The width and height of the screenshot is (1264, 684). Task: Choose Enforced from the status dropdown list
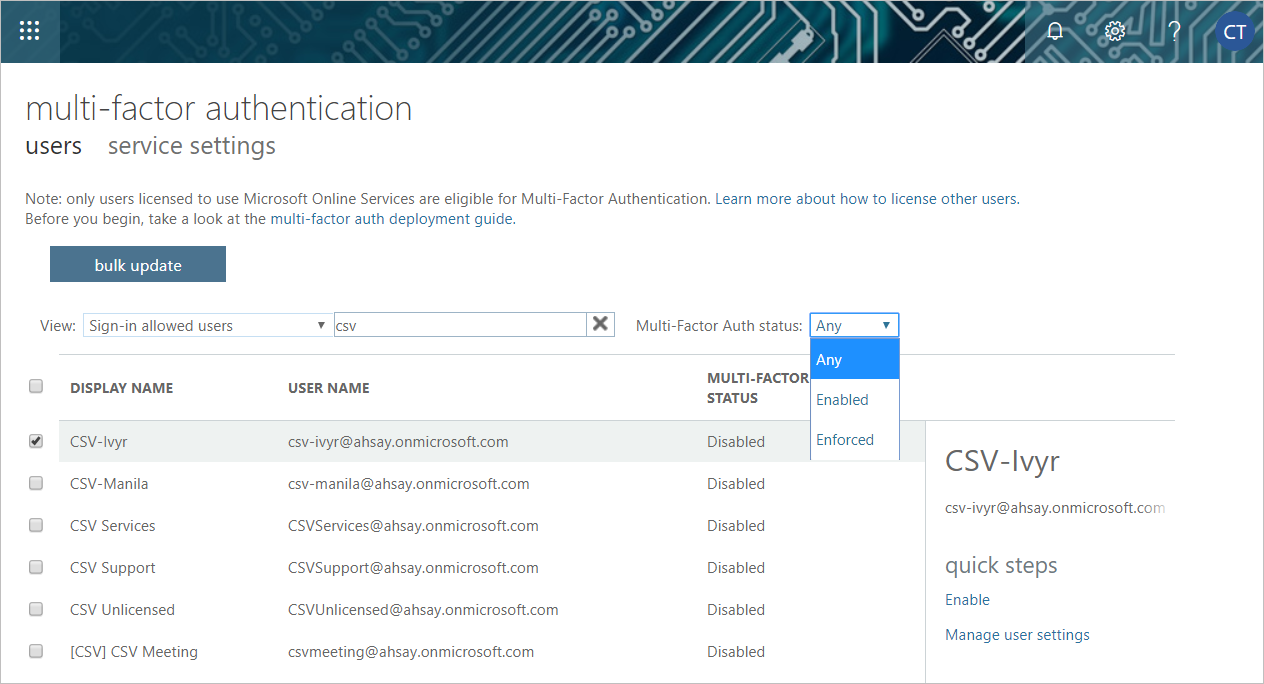point(845,440)
